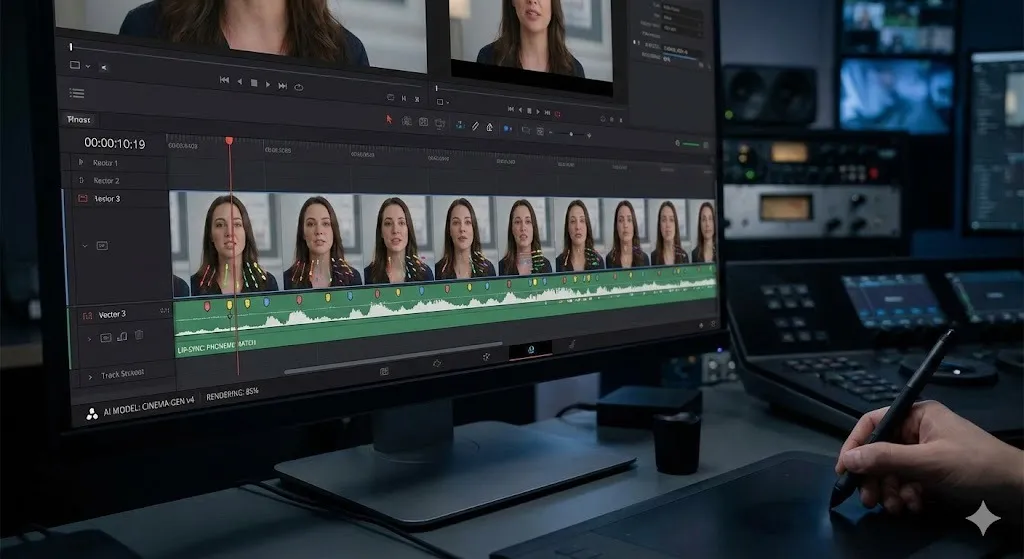
Task: Click the DaVinci logo in status bar
Action: 92,413
